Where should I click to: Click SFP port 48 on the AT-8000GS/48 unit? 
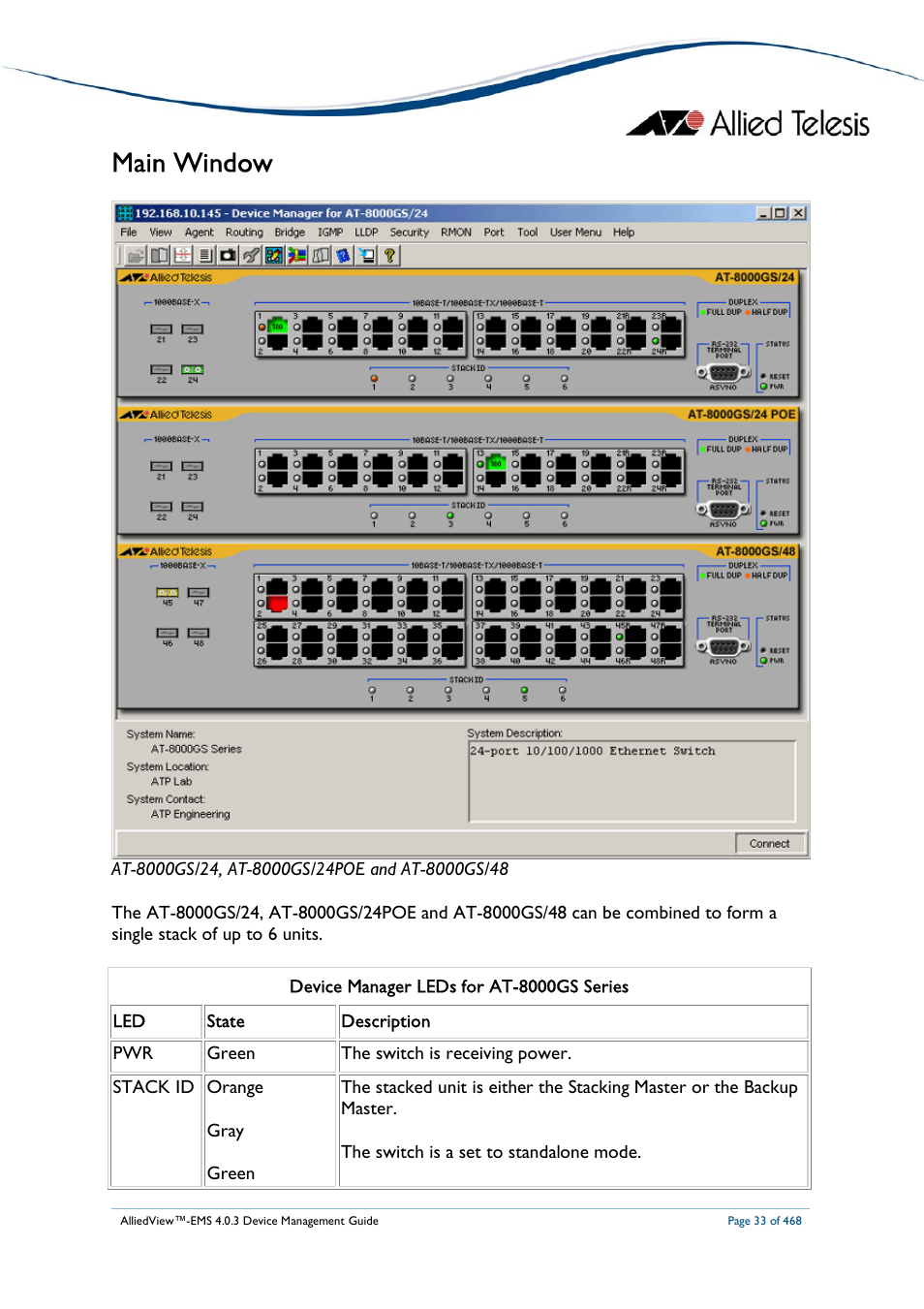(199, 633)
